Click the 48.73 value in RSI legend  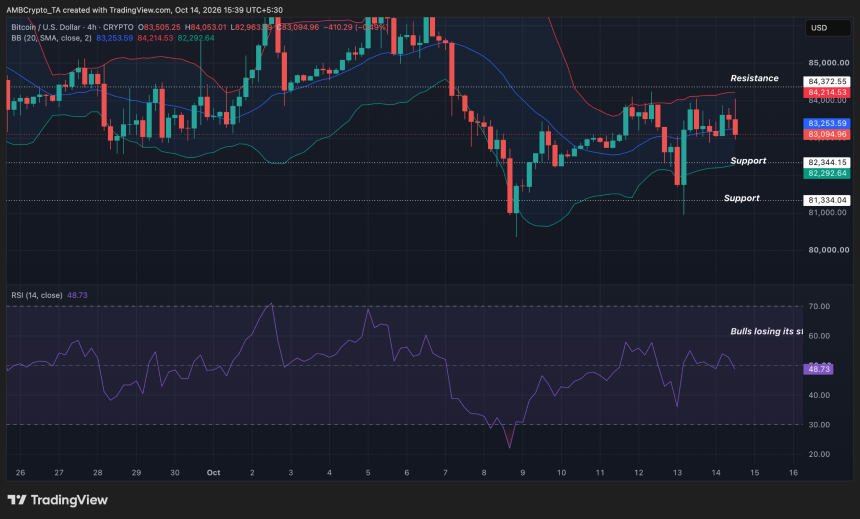click(x=77, y=295)
